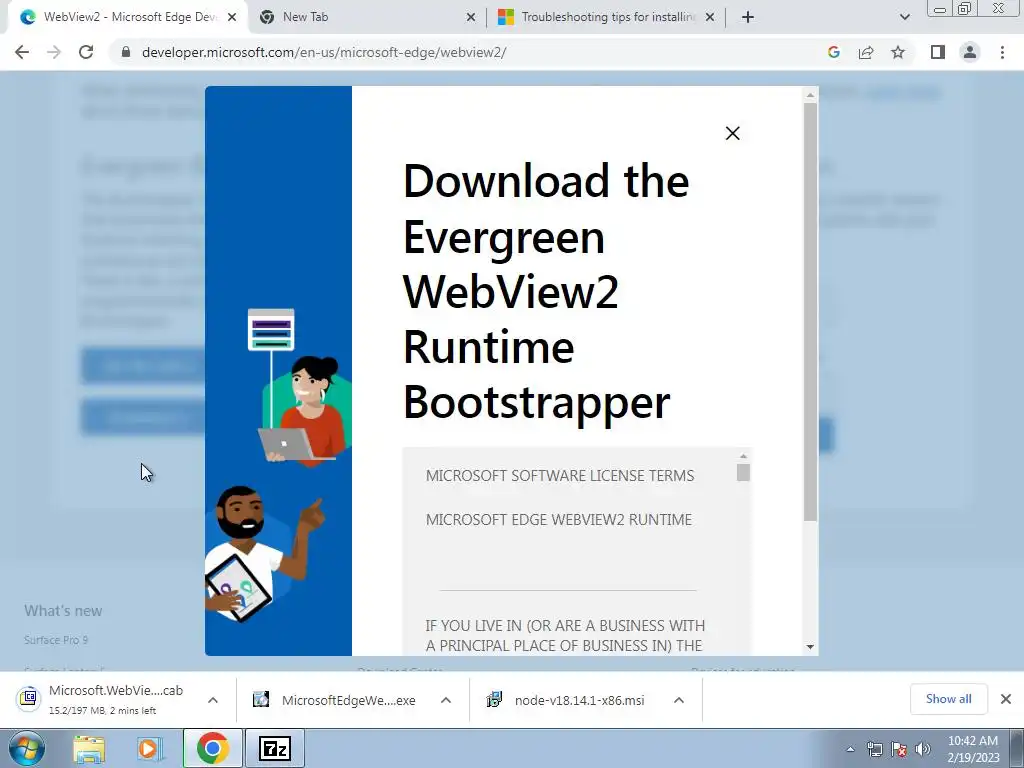The image size is (1024, 768).
Task: Open the Google icon in address bar
Action: point(834,52)
